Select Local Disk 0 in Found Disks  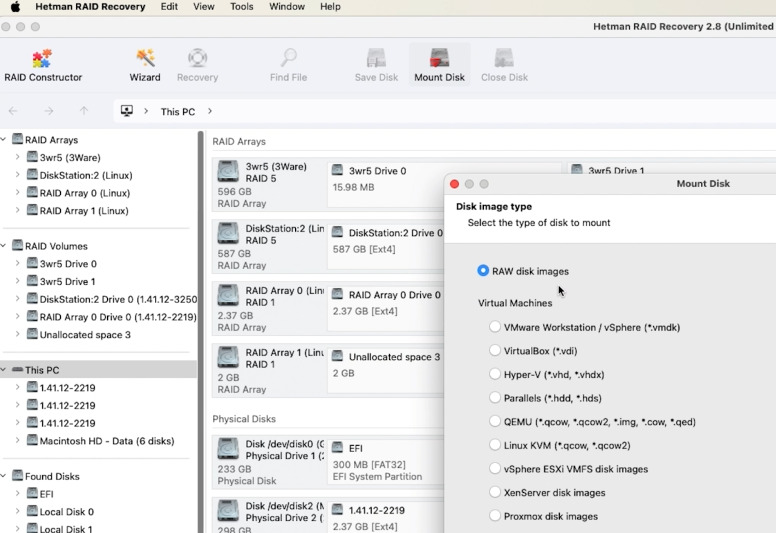point(66,512)
